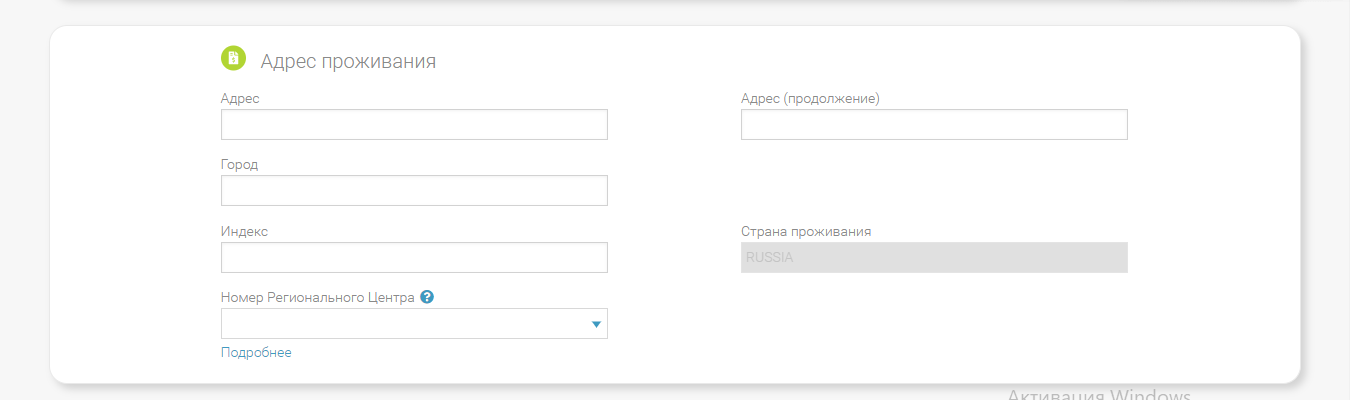Click the Активация Windows watermark text
Viewport: 1350px width, 400px height.
tap(1098, 395)
